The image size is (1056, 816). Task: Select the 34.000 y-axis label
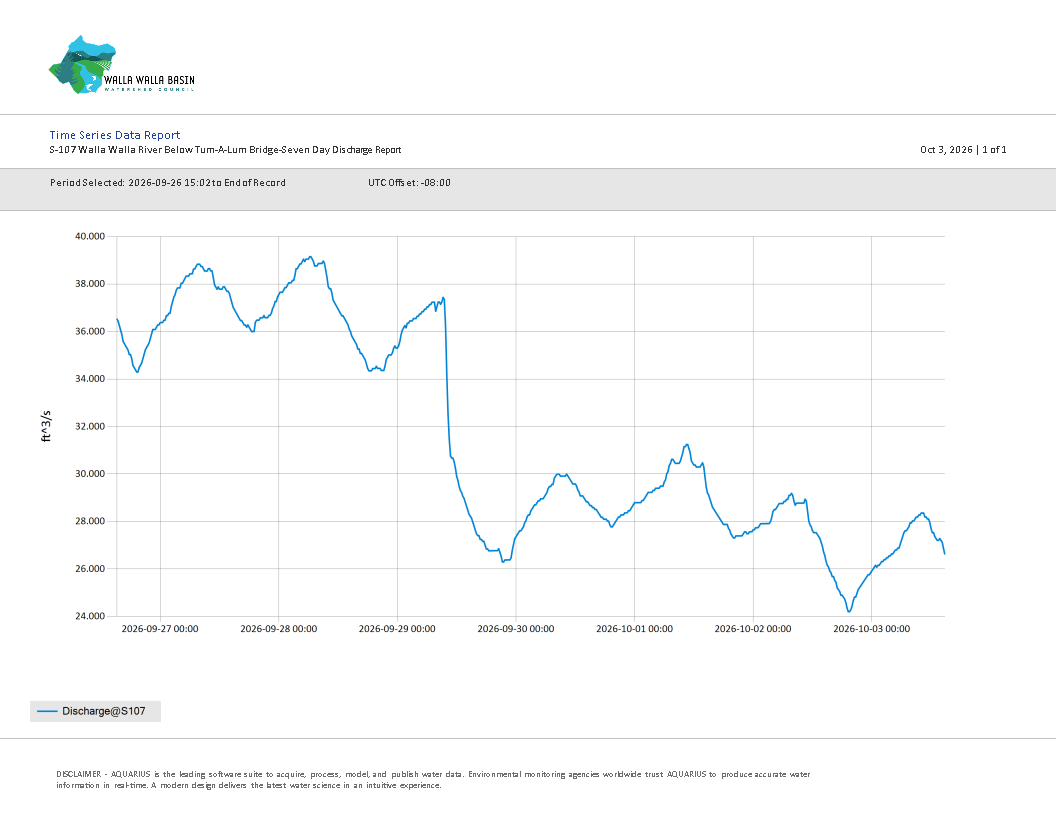[x=90, y=379]
